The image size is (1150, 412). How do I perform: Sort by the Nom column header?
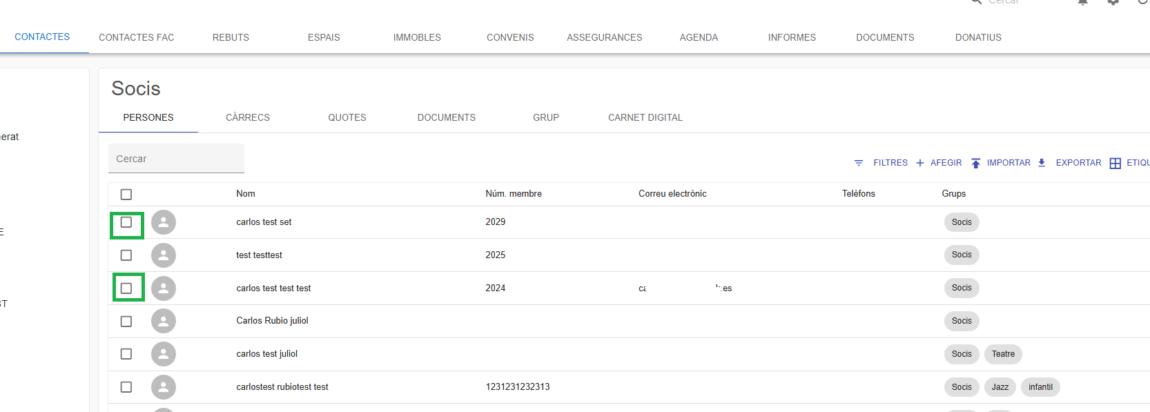[x=246, y=194]
